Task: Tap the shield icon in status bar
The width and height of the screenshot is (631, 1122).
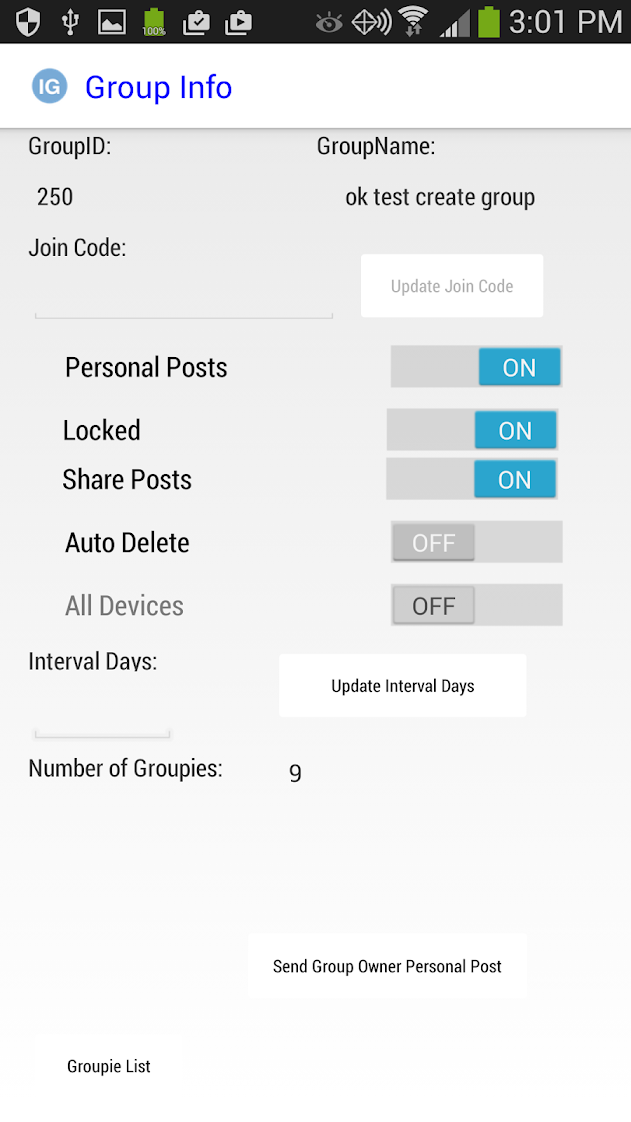Action: 27,21
